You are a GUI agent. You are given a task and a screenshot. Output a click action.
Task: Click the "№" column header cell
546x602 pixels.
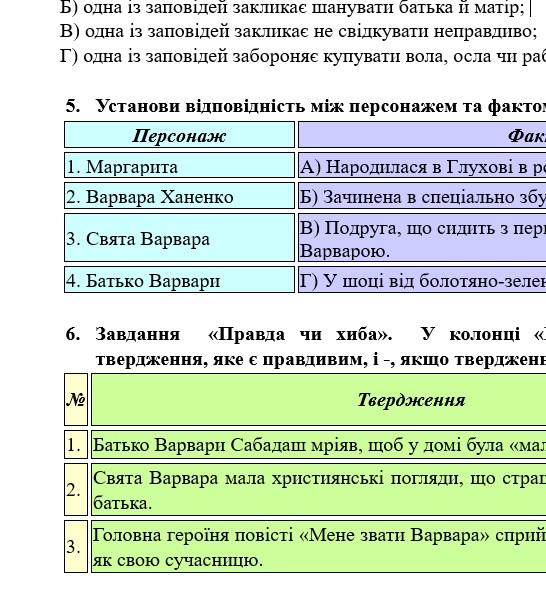point(76,399)
